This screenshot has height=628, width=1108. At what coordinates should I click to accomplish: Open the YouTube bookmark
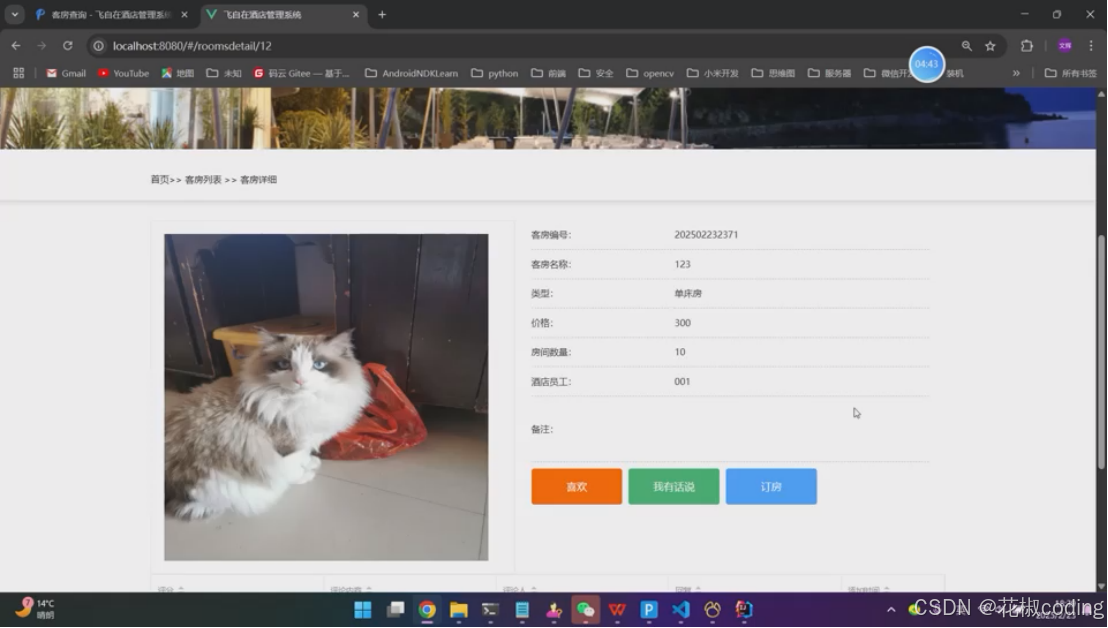122,72
